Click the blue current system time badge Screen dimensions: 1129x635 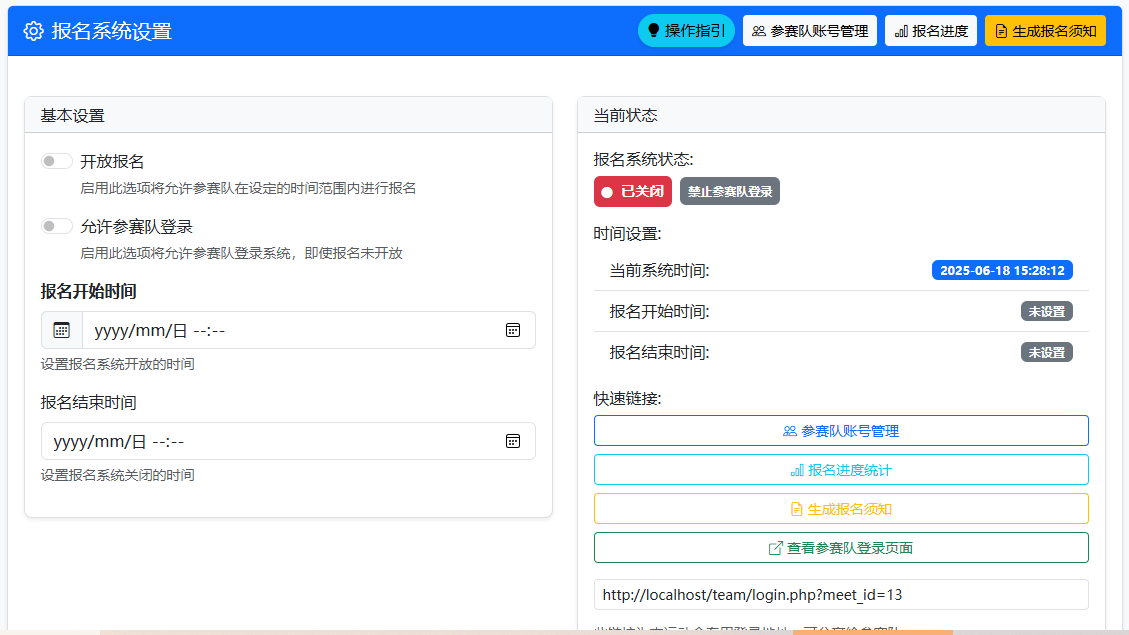(1002, 269)
